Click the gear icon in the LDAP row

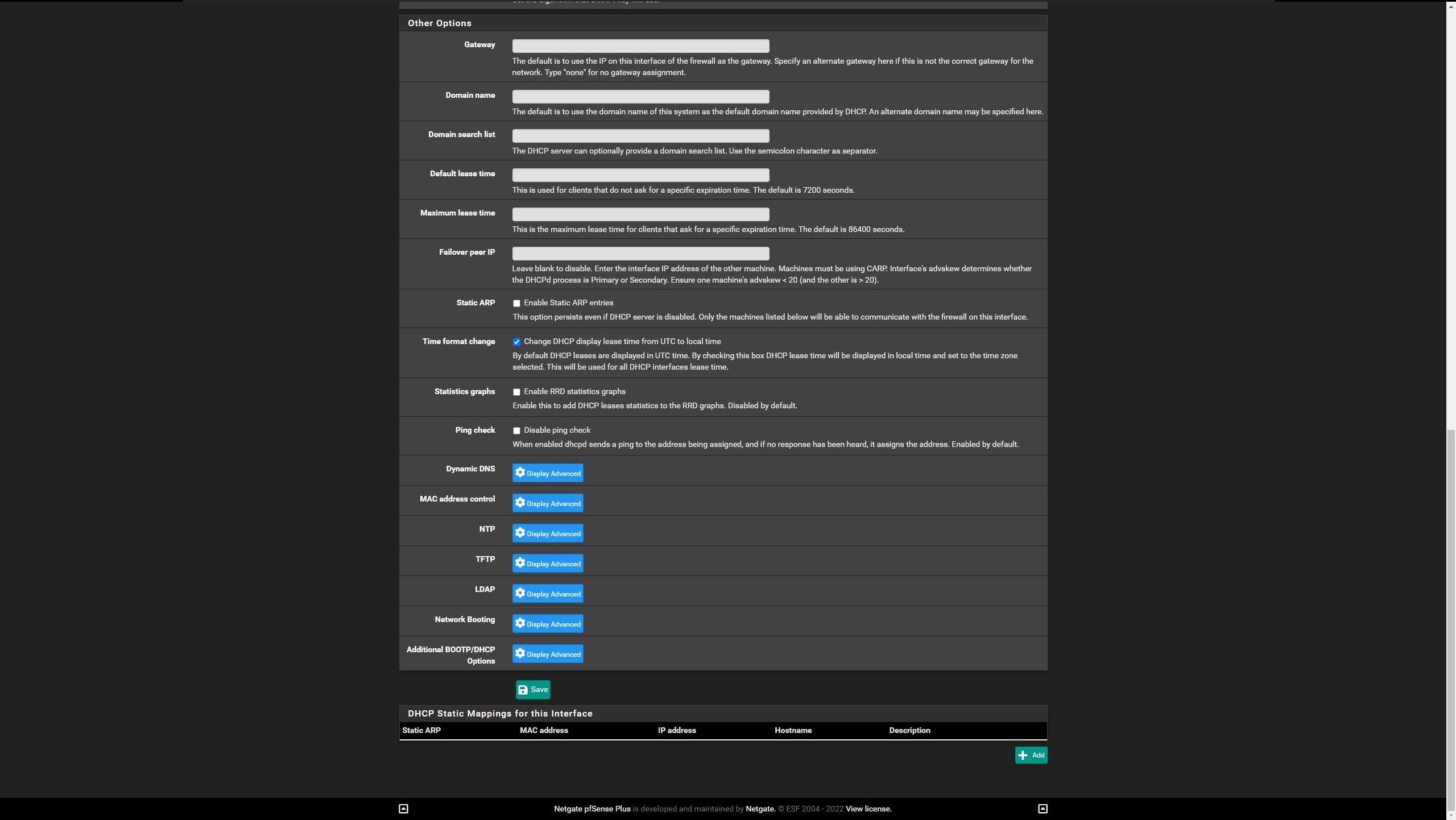pos(520,593)
